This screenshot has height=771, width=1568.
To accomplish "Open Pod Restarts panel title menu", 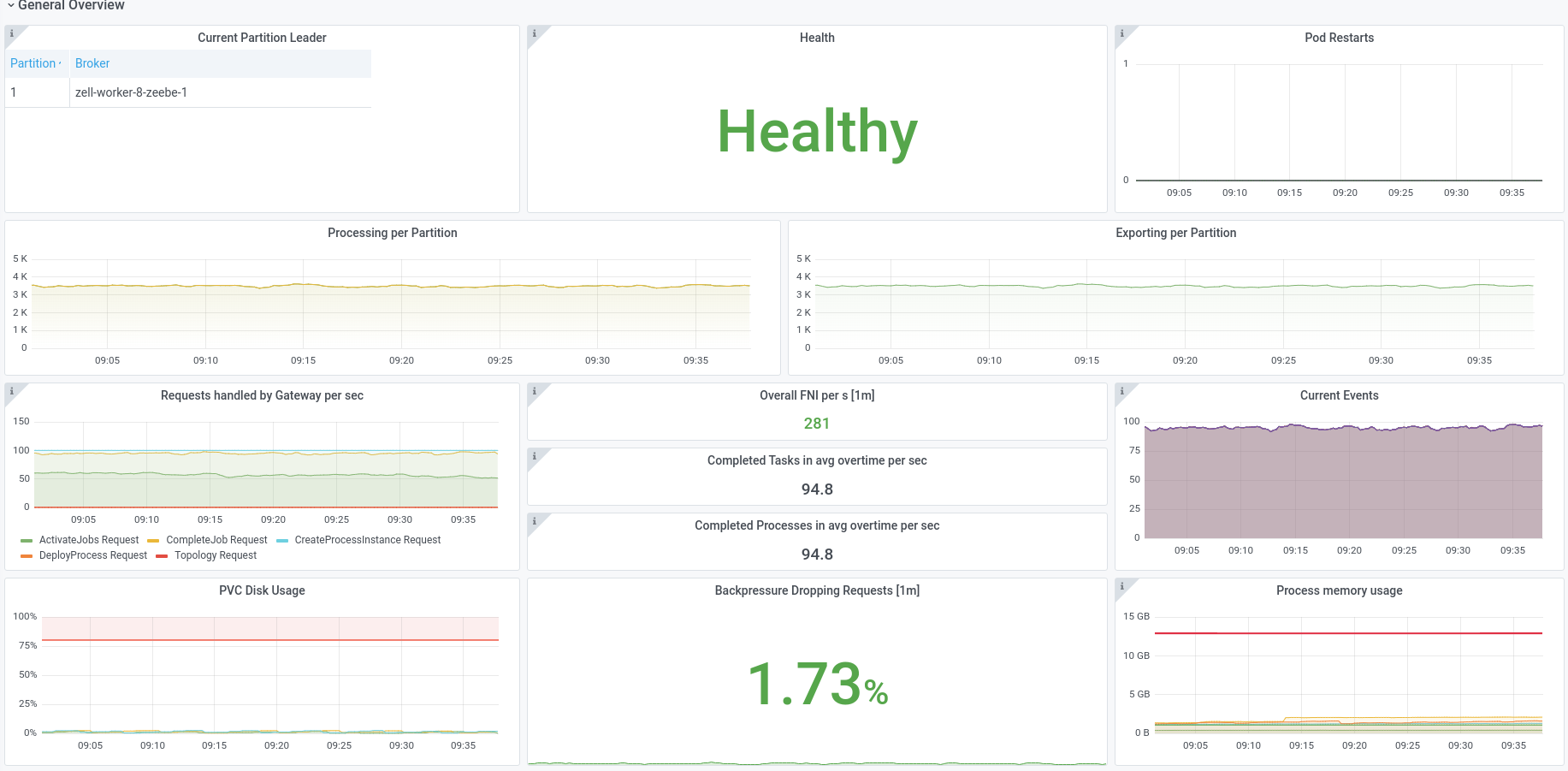I will click(1339, 38).
